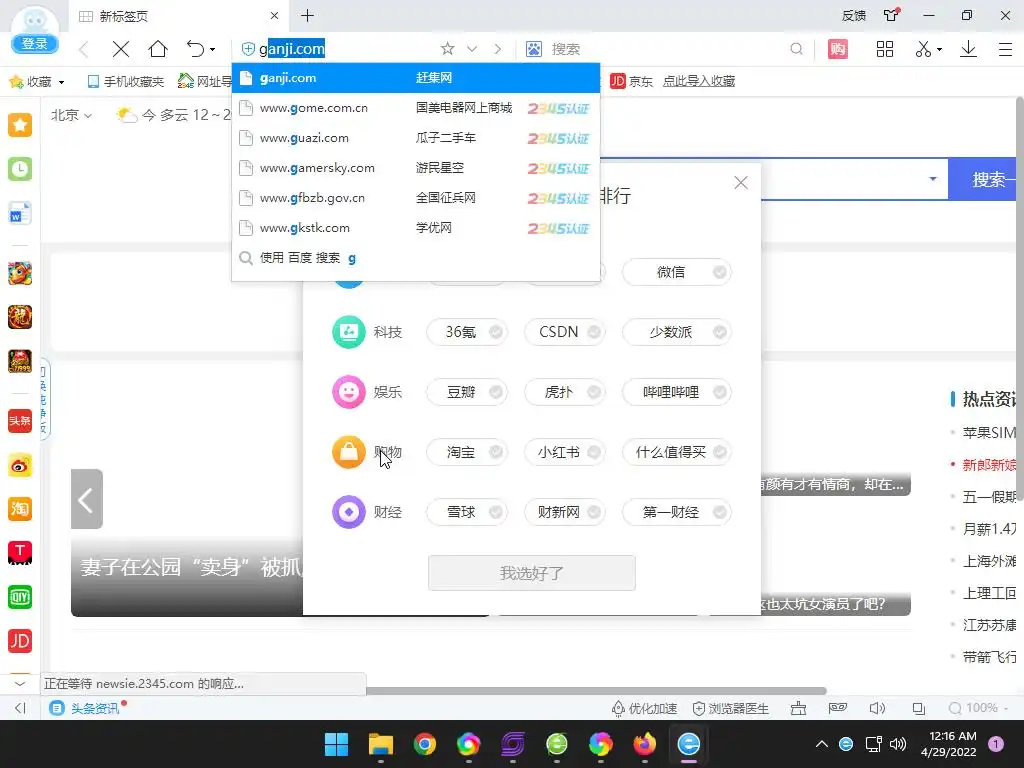Toggle the 淘宝 option

pyautogui.click(x=467, y=453)
